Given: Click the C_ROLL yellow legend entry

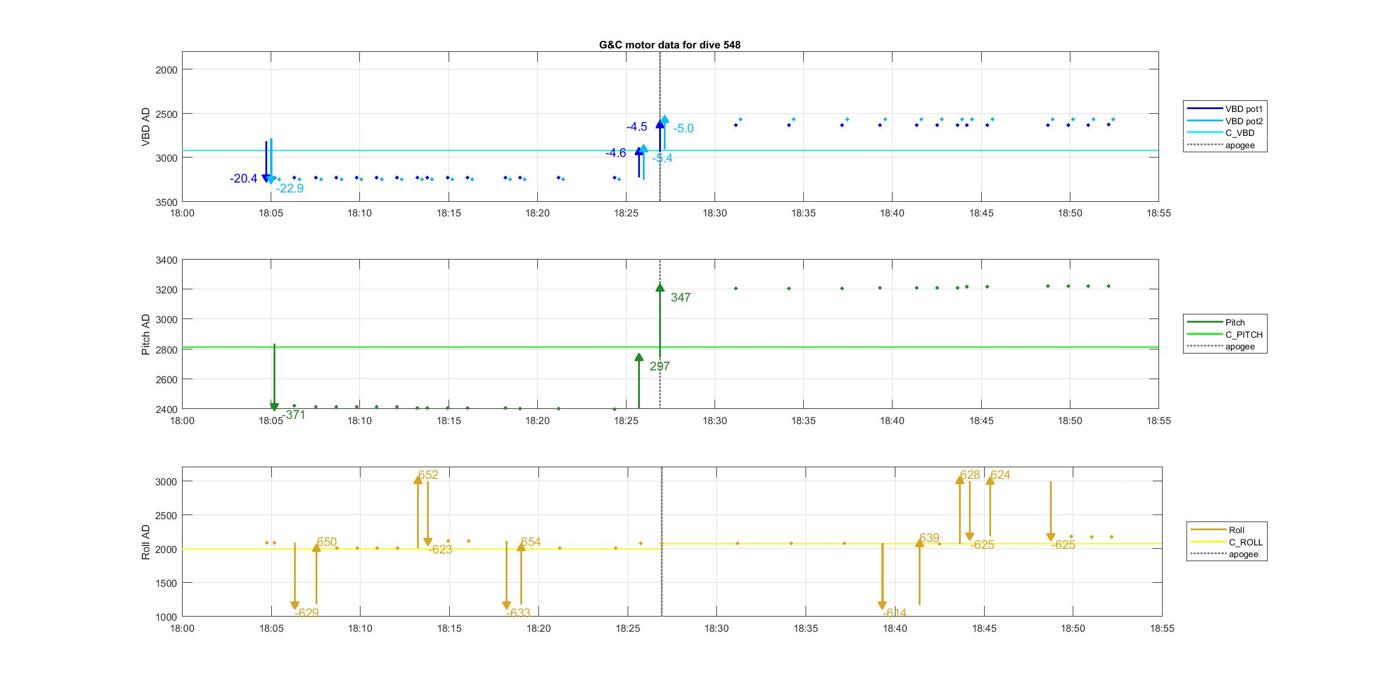Looking at the screenshot, I should [1245, 542].
